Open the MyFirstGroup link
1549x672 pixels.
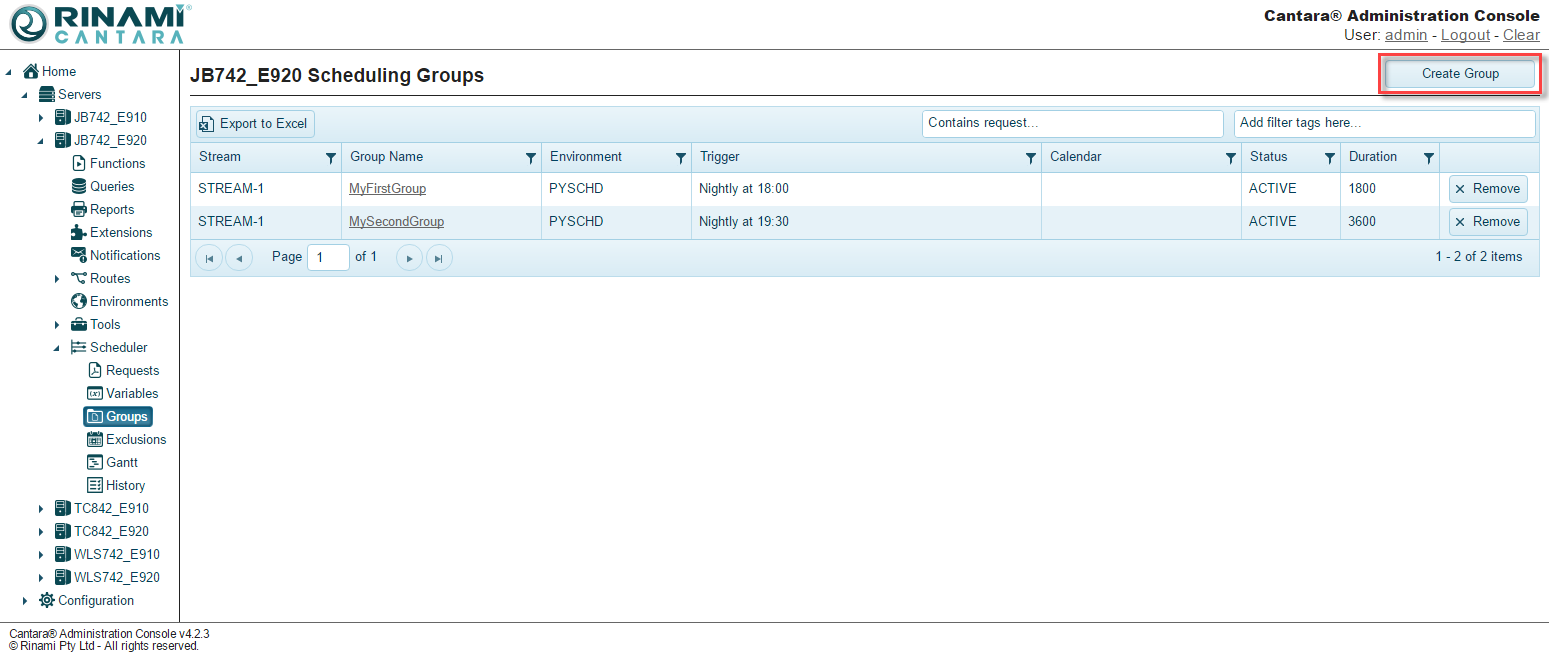[387, 189]
